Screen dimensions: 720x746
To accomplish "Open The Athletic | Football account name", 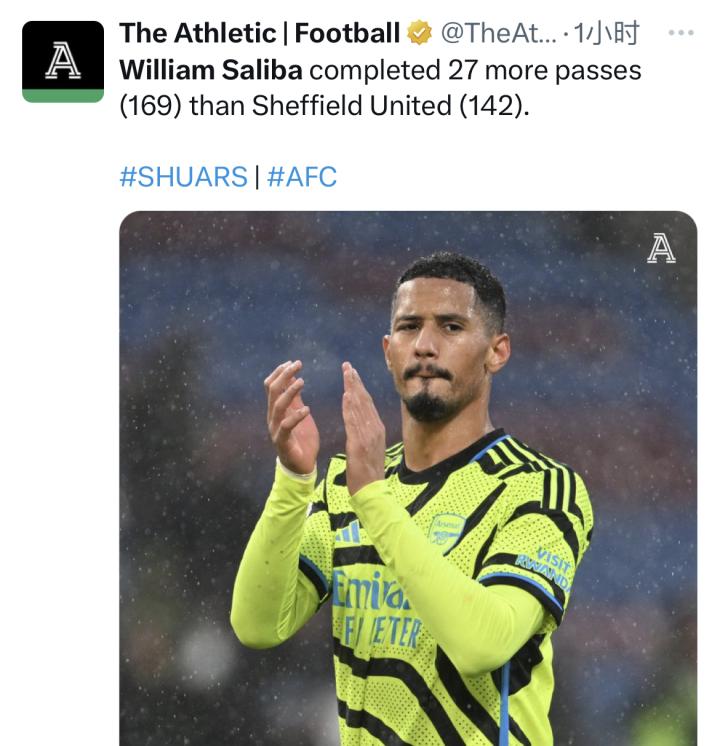I will click(259, 33).
